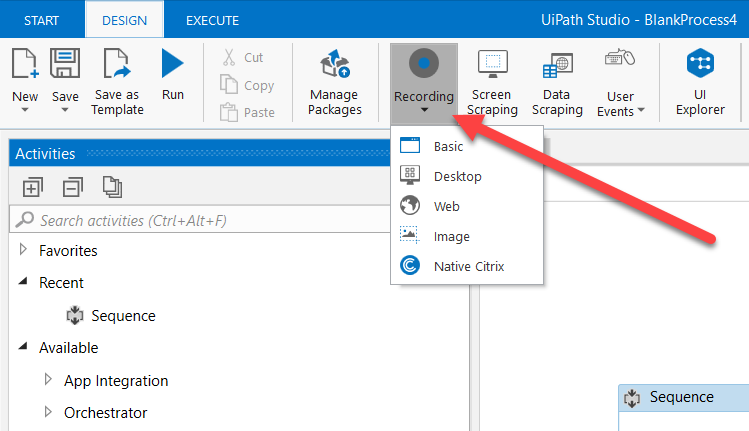Select Web recording option
This screenshot has width=749, height=431.
(446, 207)
